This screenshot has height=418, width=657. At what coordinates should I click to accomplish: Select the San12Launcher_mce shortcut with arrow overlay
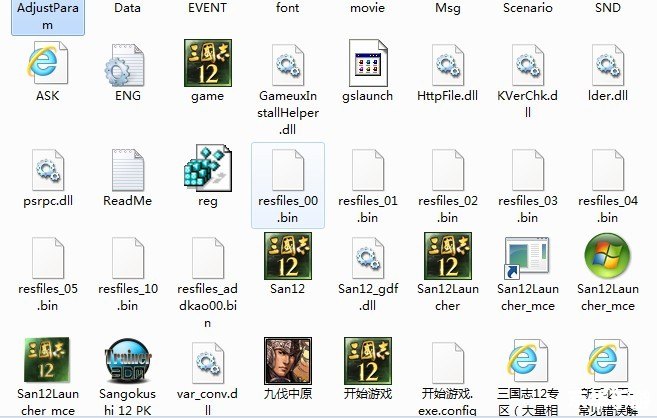point(527,258)
